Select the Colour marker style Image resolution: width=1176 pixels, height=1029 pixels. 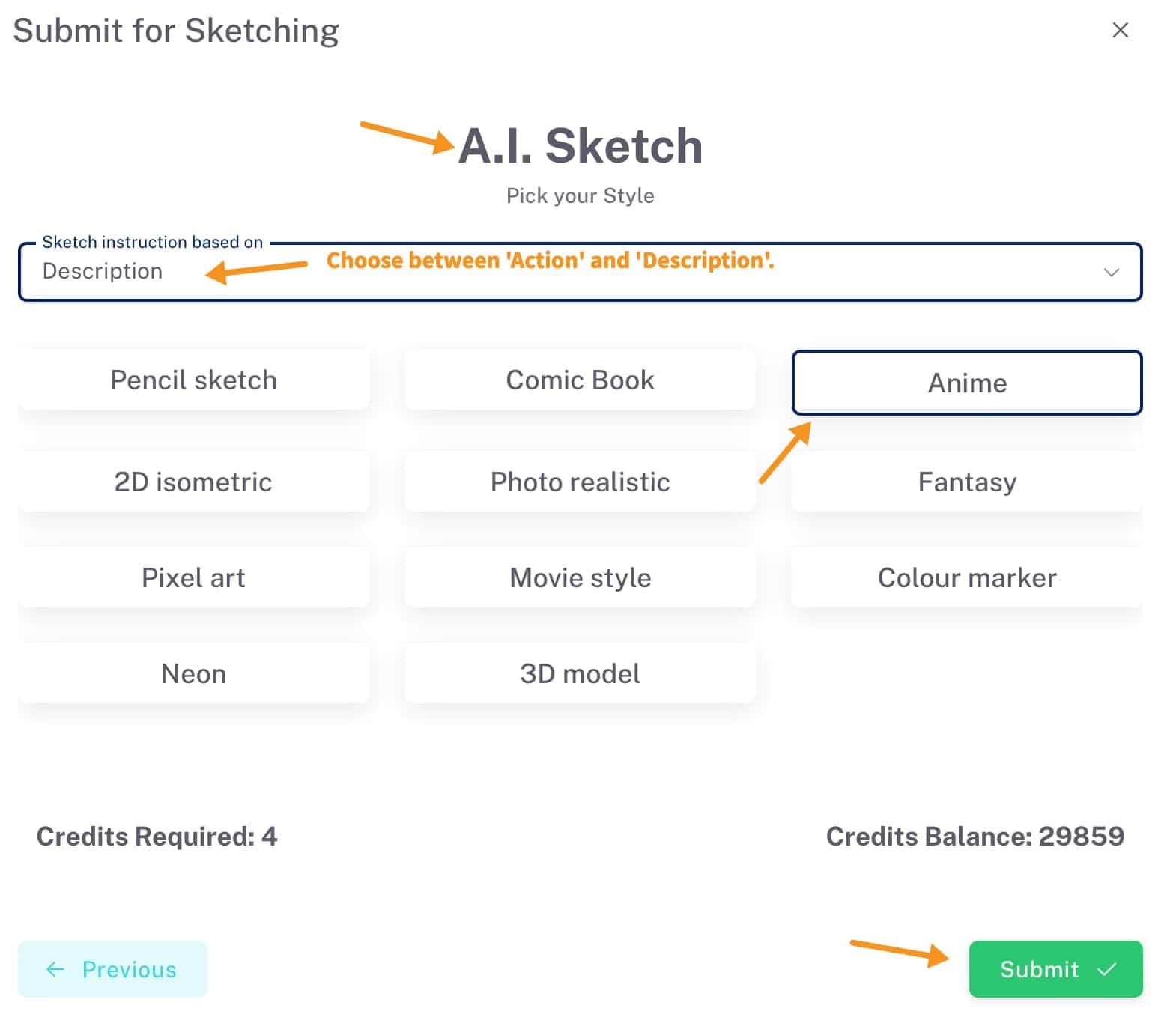click(966, 577)
